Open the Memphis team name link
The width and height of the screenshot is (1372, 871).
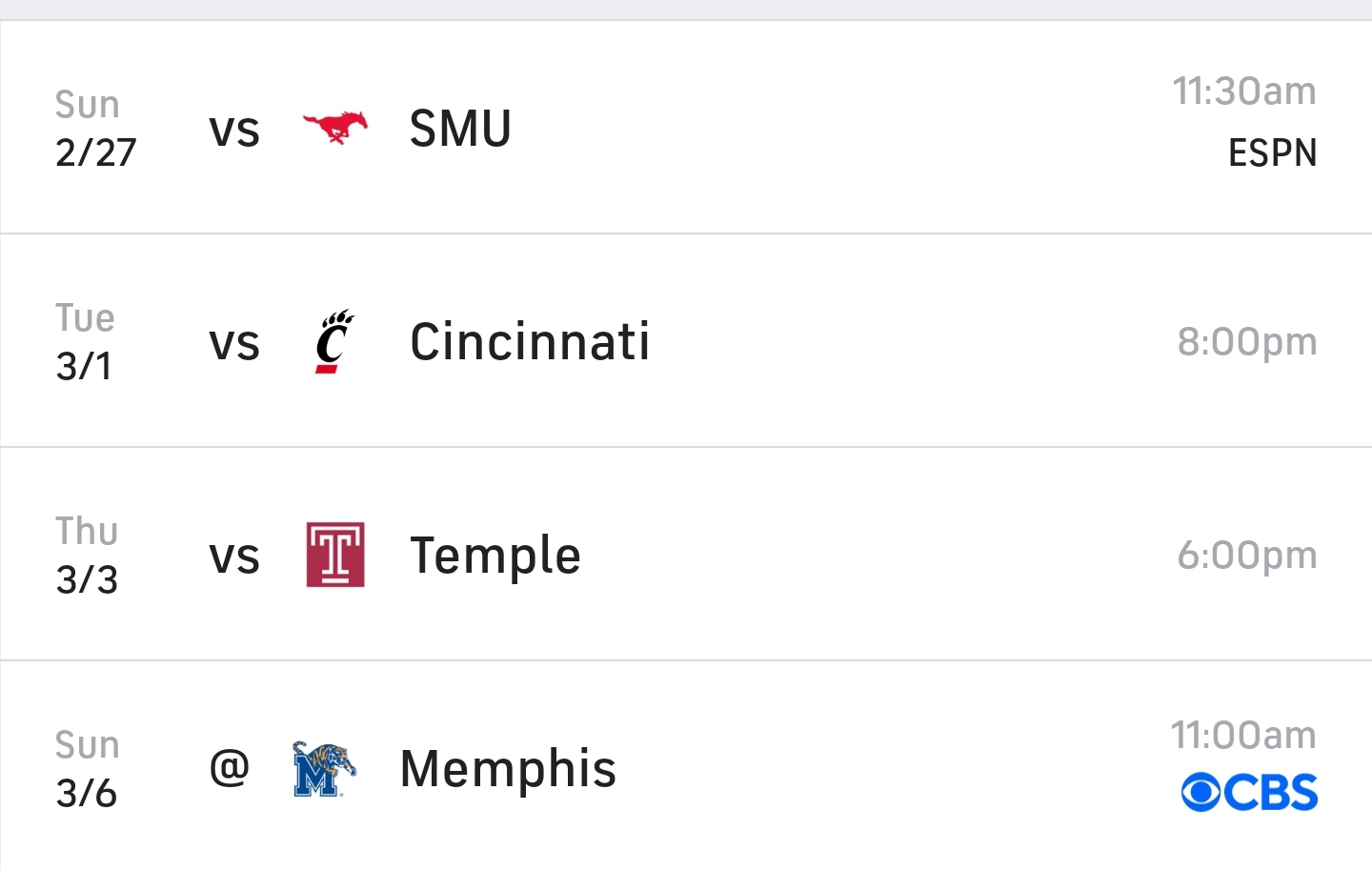point(508,769)
